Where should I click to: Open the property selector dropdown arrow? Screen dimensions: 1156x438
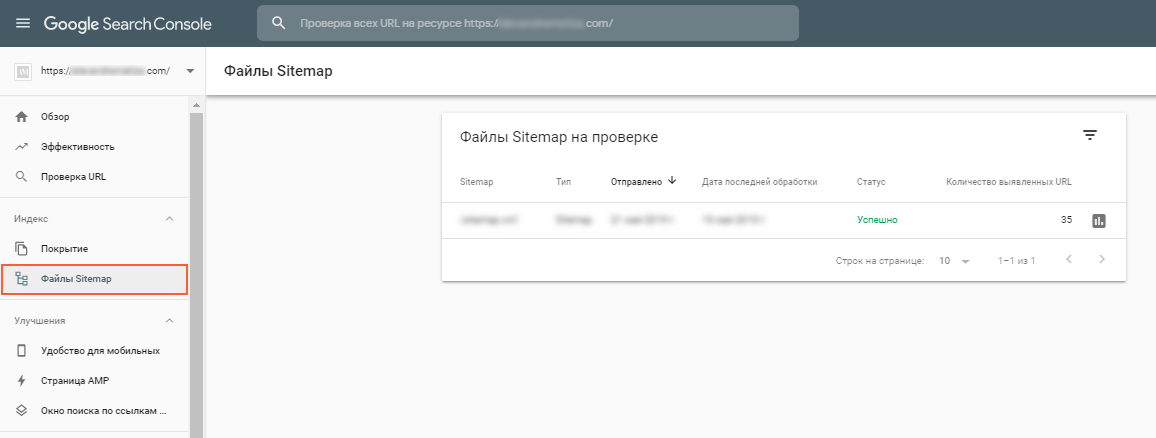pyautogui.click(x=190, y=72)
